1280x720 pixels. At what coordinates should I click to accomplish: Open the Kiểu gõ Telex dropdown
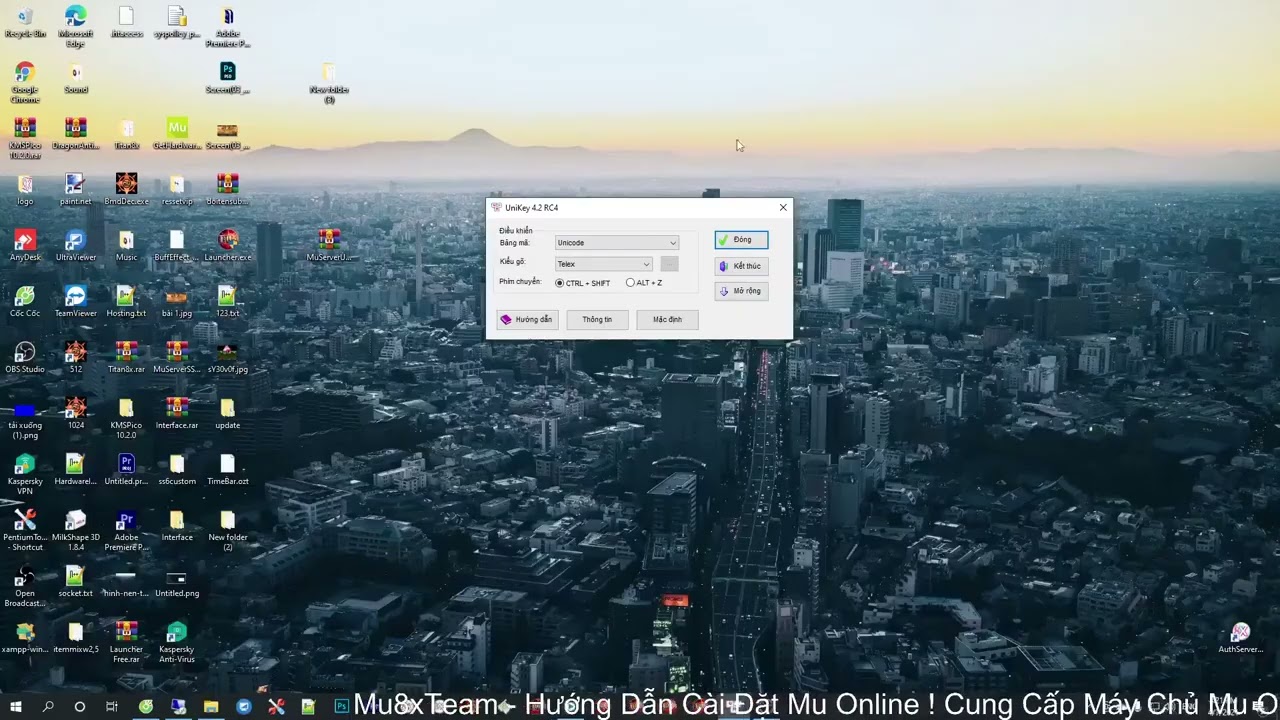tap(604, 264)
